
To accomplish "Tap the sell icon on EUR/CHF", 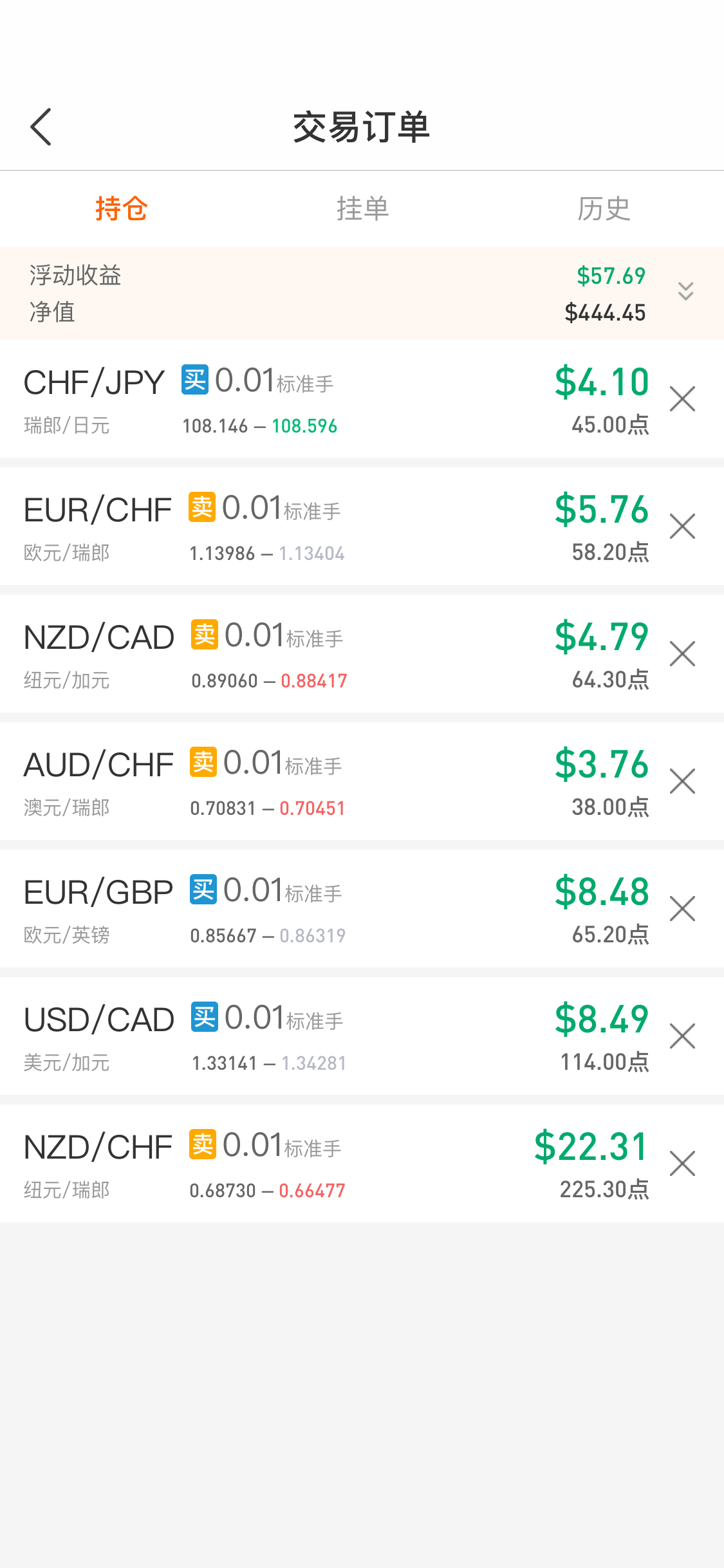I will point(202,507).
